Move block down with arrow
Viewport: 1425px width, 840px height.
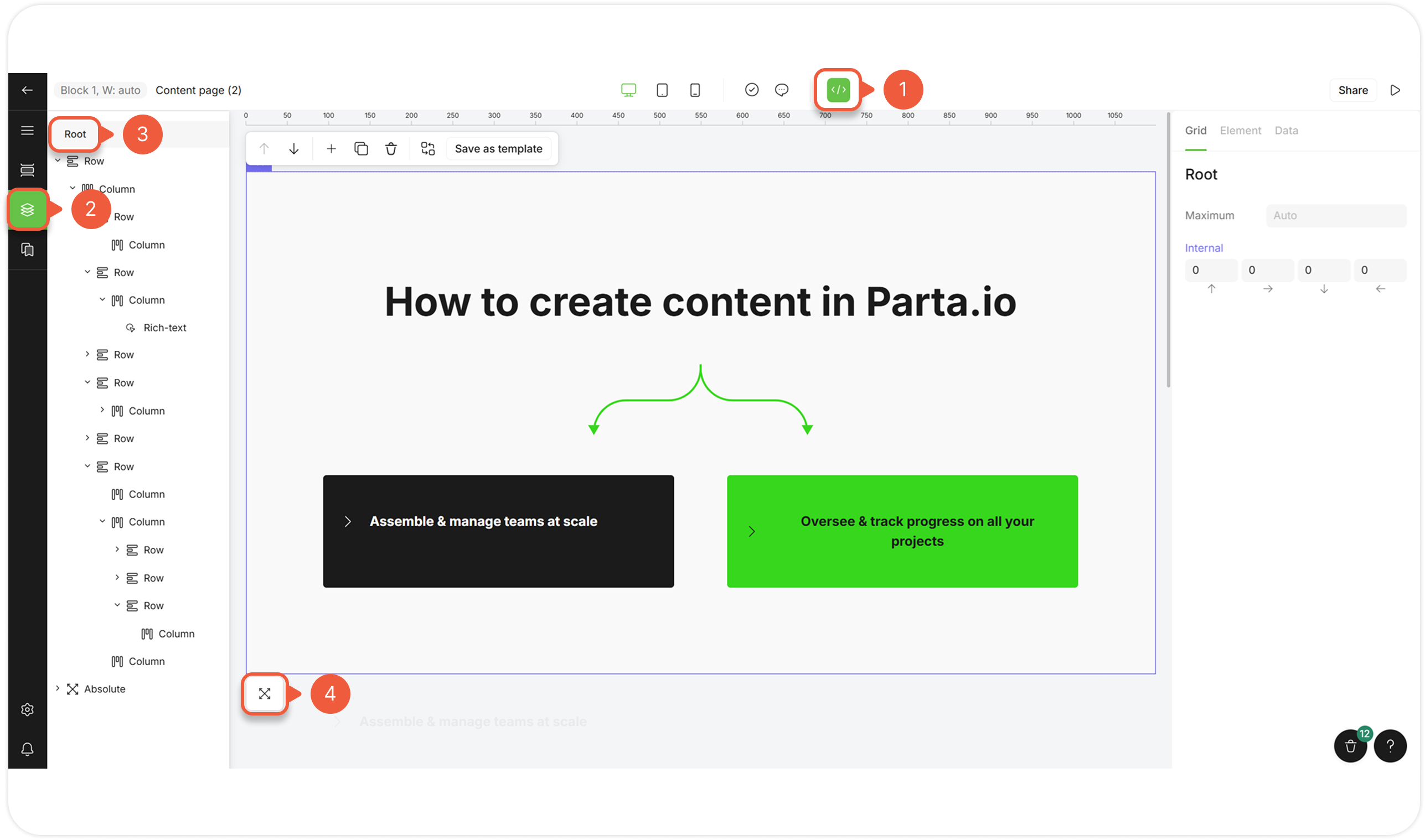[294, 149]
